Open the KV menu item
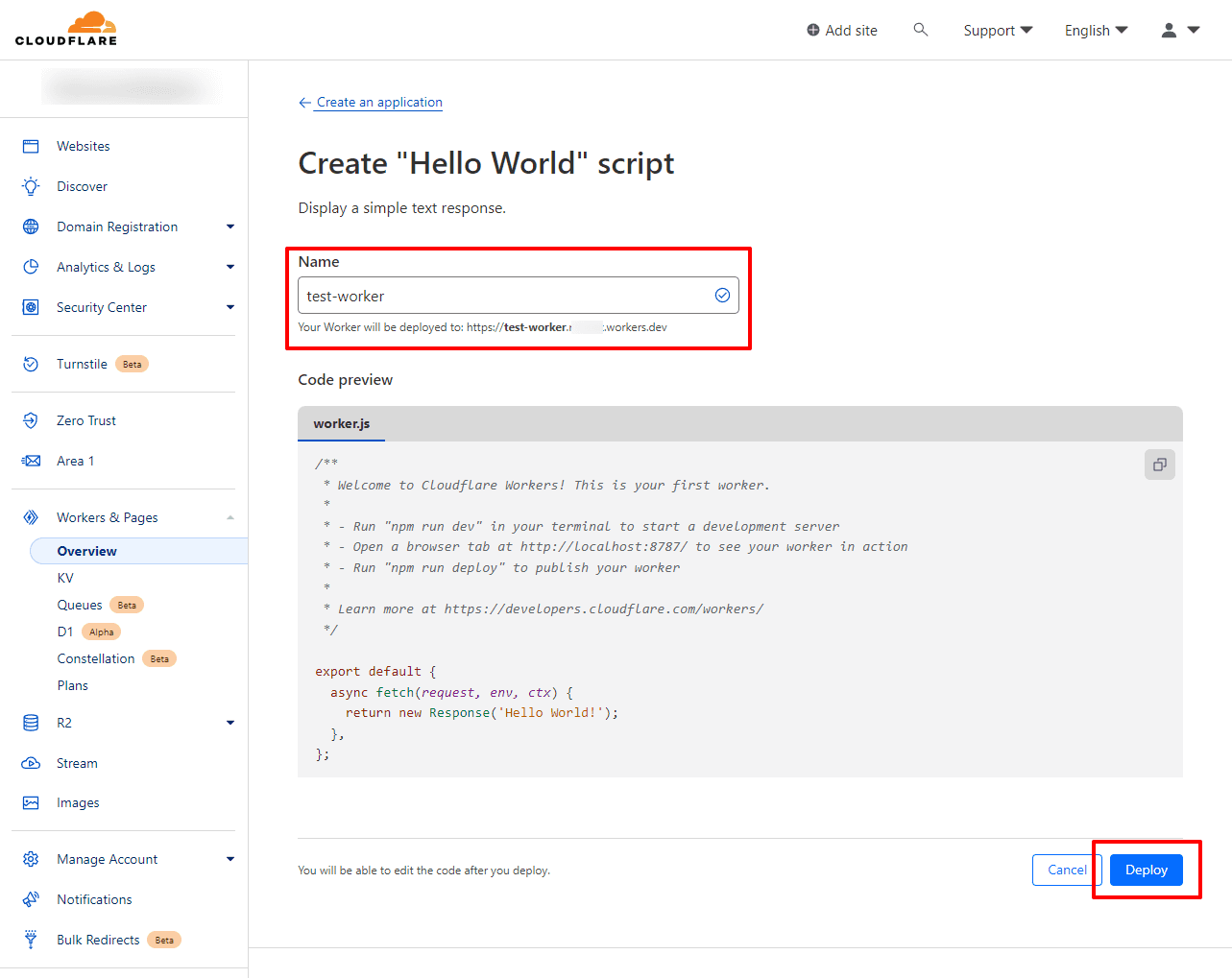The height and width of the screenshot is (978, 1232). 65,578
